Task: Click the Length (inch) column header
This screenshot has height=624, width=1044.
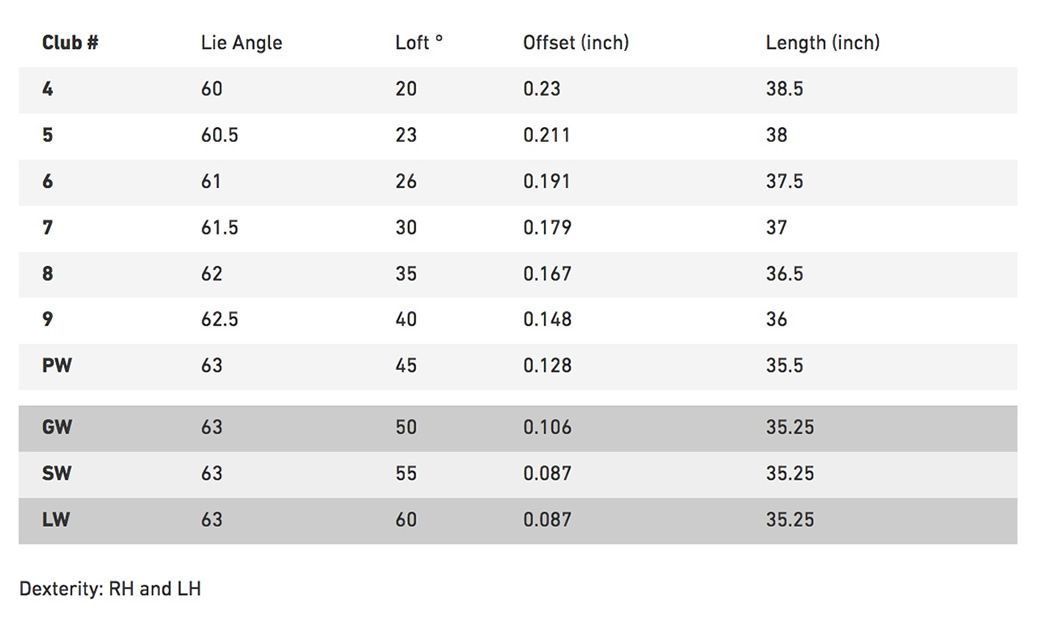Action: [x=823, y=43]
